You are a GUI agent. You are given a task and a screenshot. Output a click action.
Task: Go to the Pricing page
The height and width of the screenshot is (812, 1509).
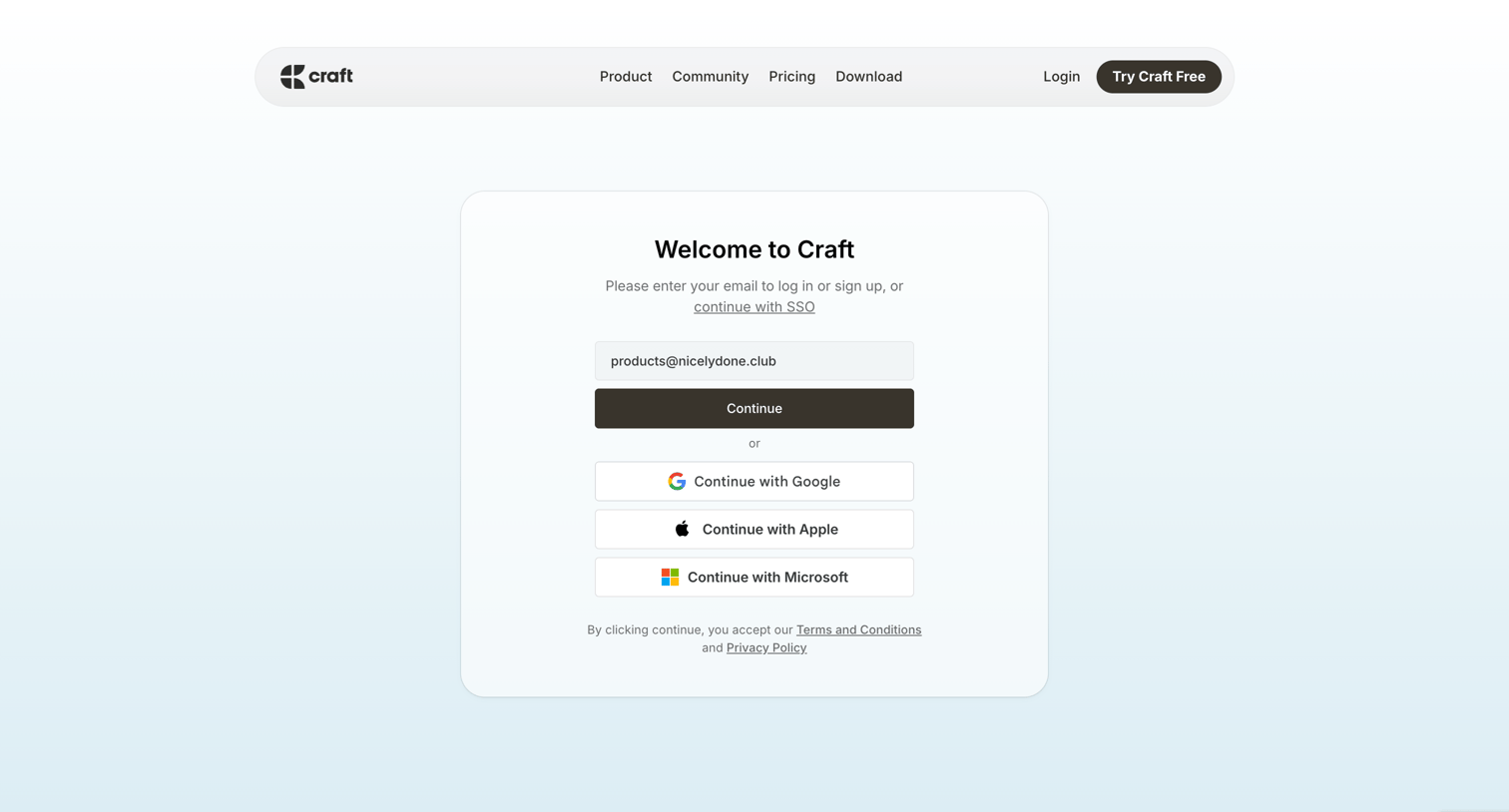(x=791, y=77)
